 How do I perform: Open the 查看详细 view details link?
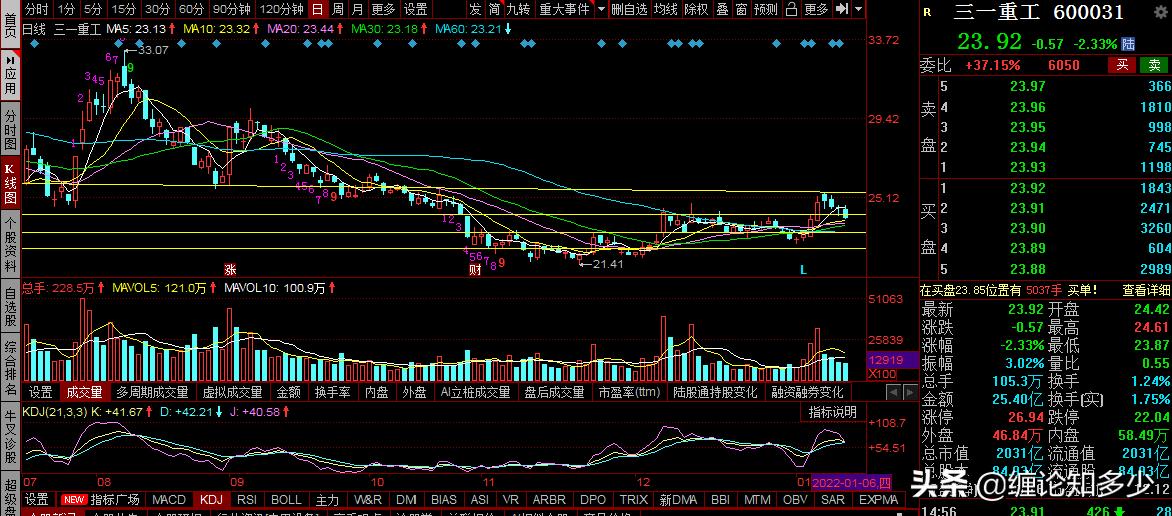tap(1146, 290)
